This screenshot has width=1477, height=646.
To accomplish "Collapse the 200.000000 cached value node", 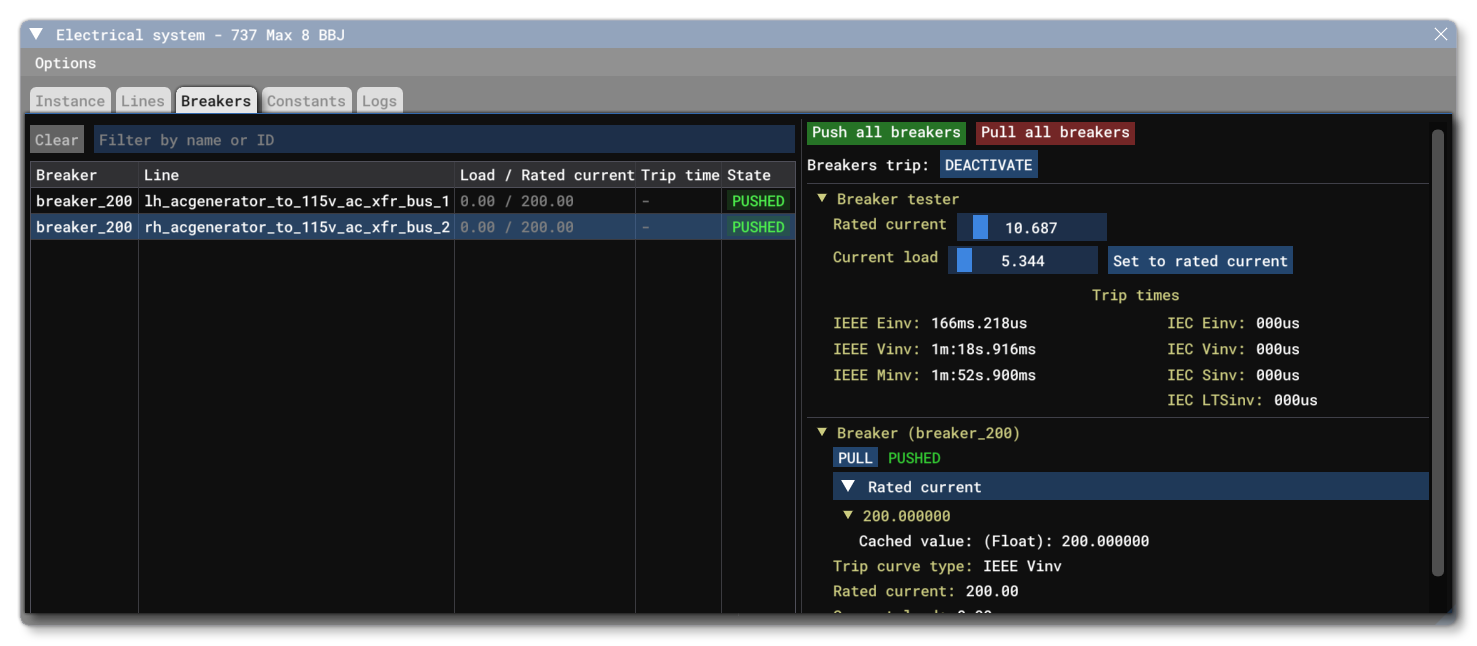I will pyautogui.click(x=848, y=516).
